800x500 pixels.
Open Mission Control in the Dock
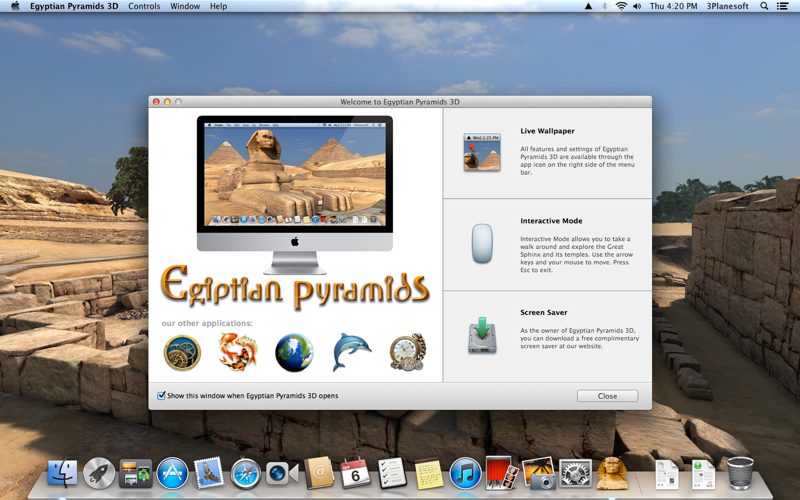click(136, 473)
